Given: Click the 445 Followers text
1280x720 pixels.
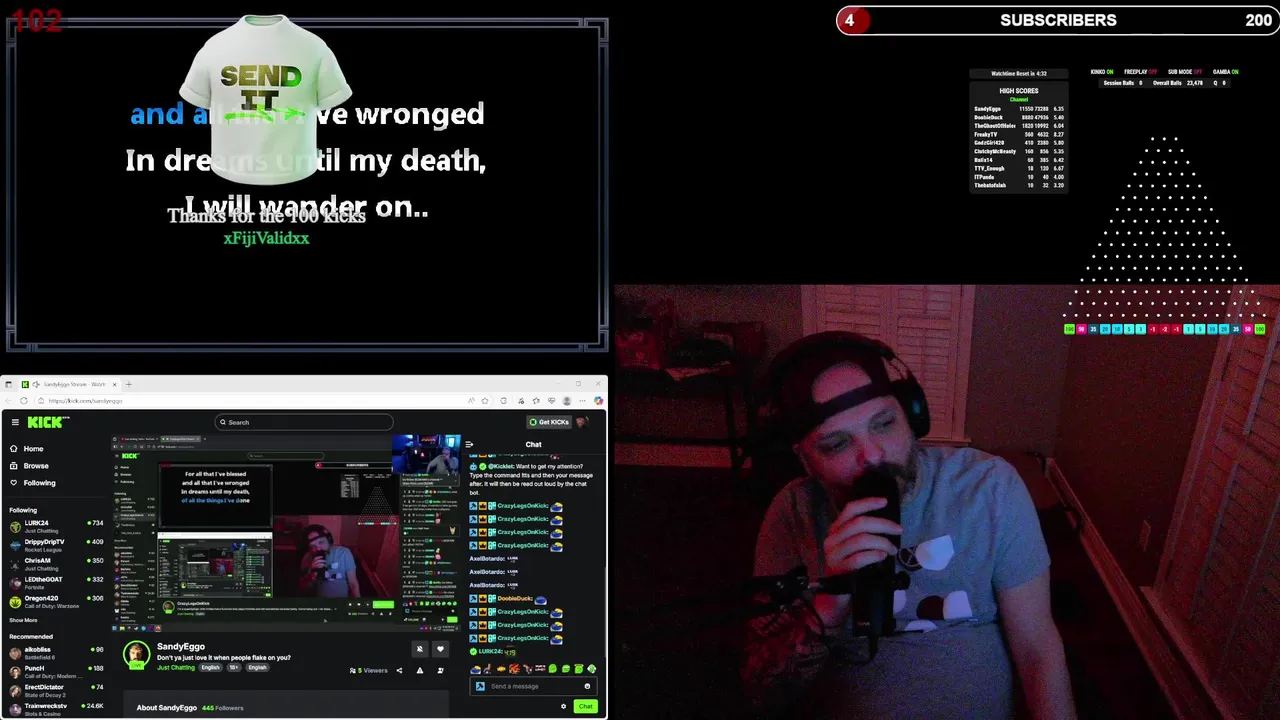Looking at the screenshot, I should click(x=222, y=708).
